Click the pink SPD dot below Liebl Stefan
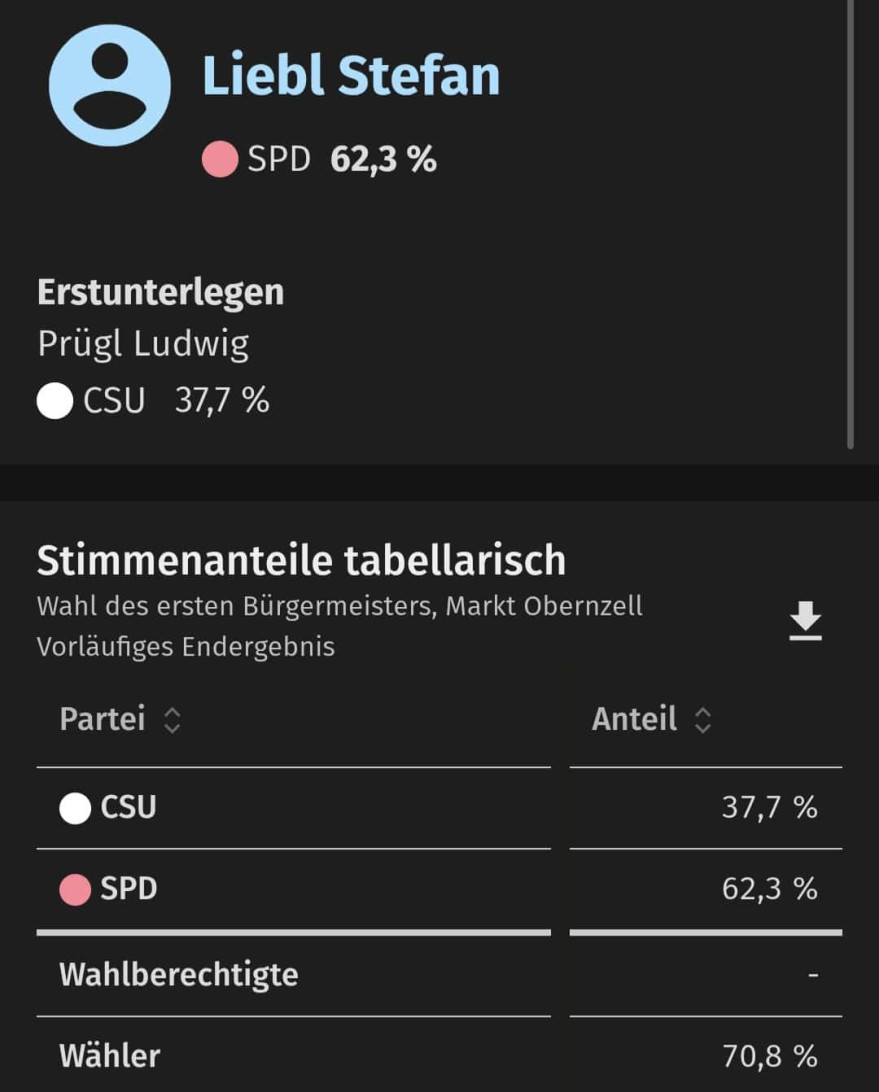879x1092 pixels. [x=220, y=160]
